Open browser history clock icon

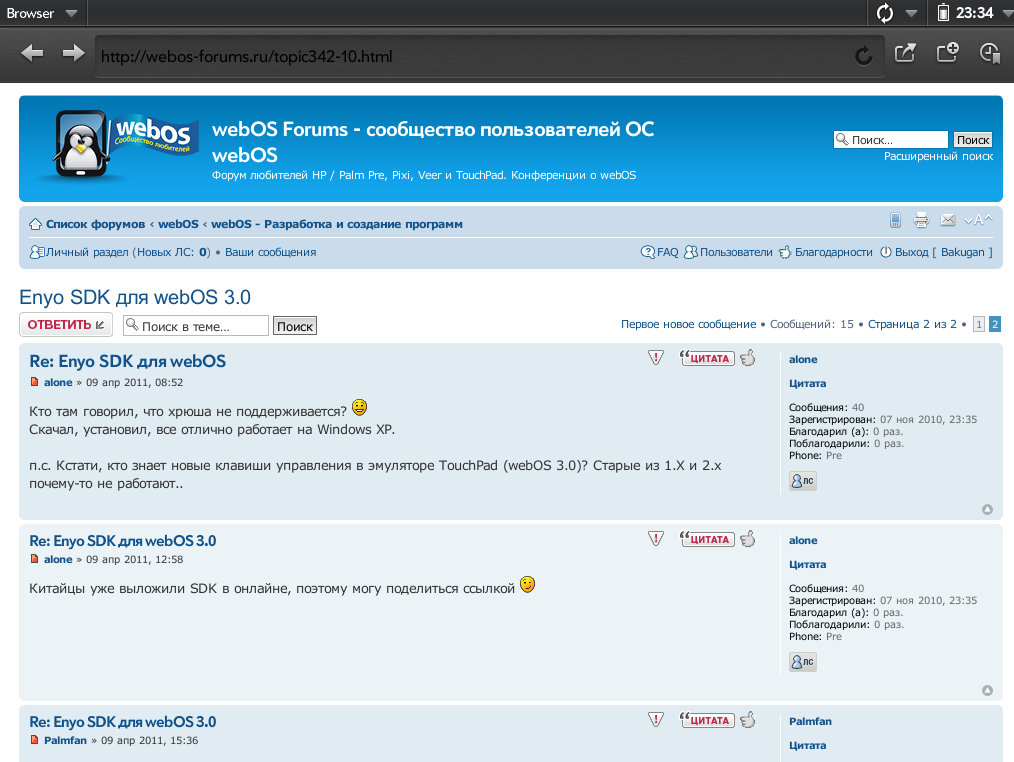tap(990, 54)
